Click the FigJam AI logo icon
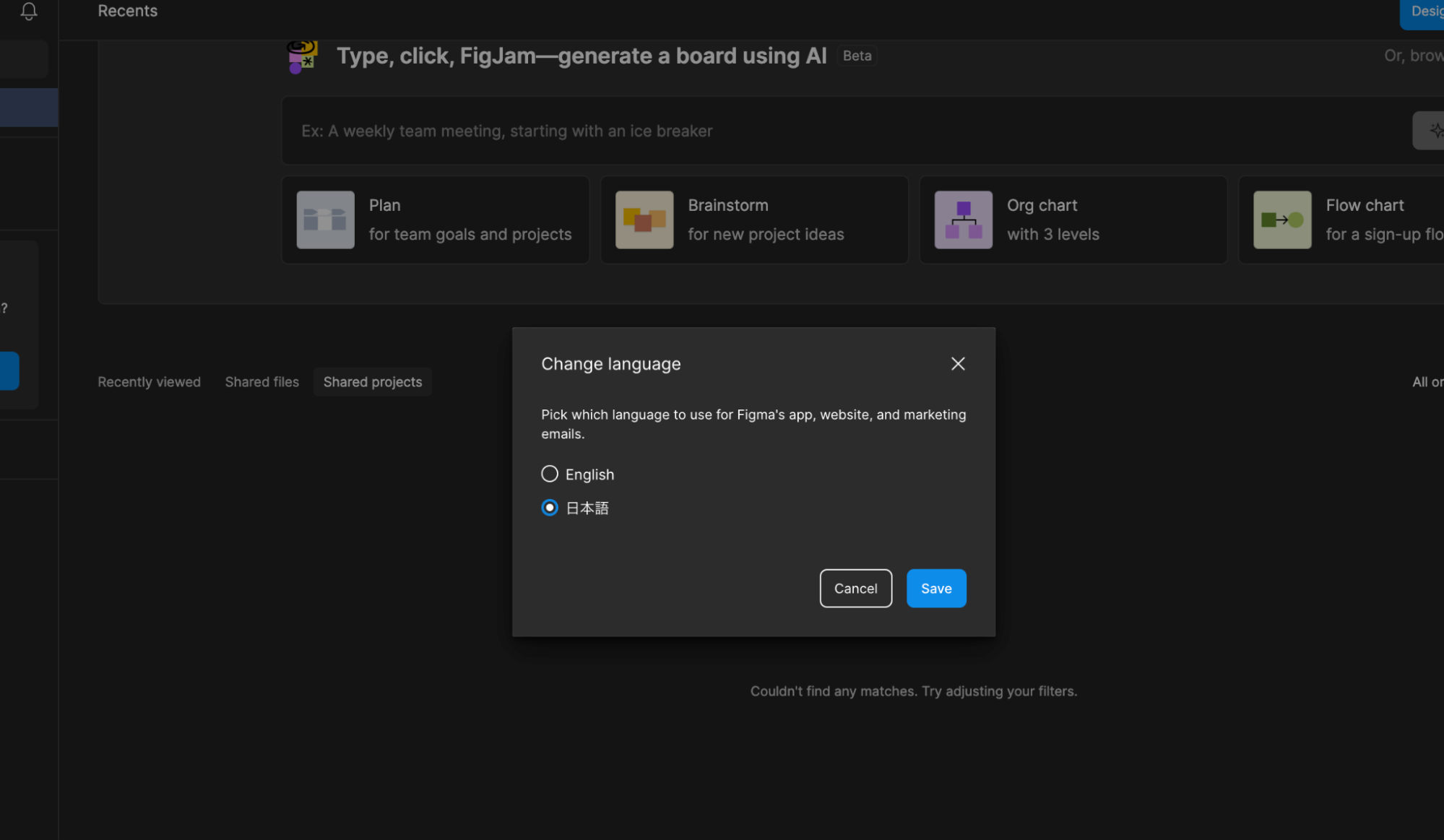1444x840 pixels. 303,56
